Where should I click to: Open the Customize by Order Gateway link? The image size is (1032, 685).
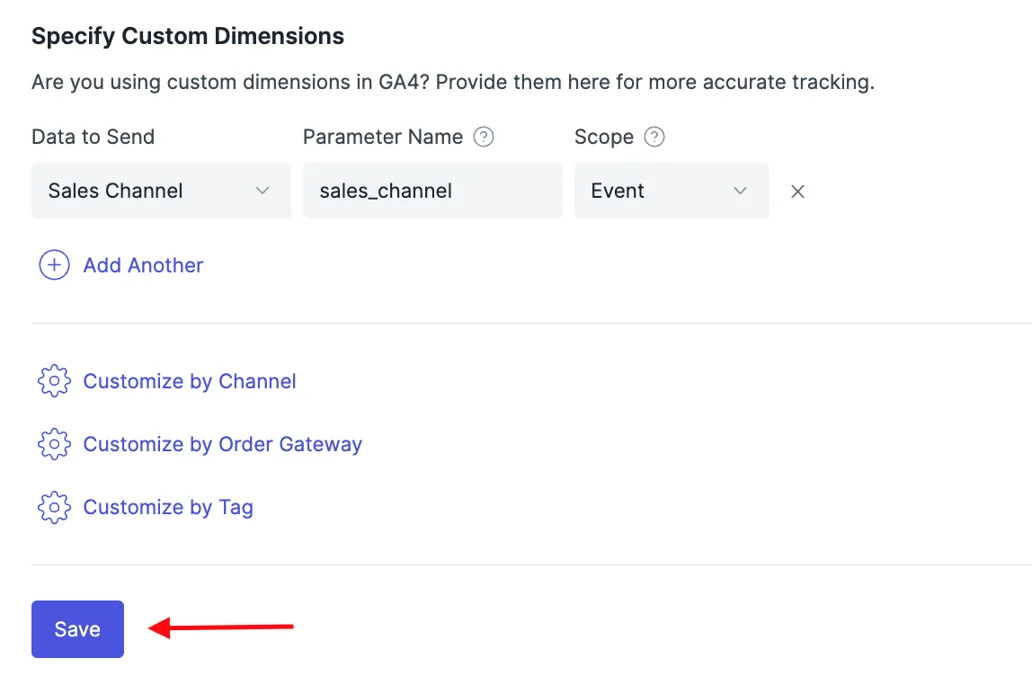coord(222,444)
